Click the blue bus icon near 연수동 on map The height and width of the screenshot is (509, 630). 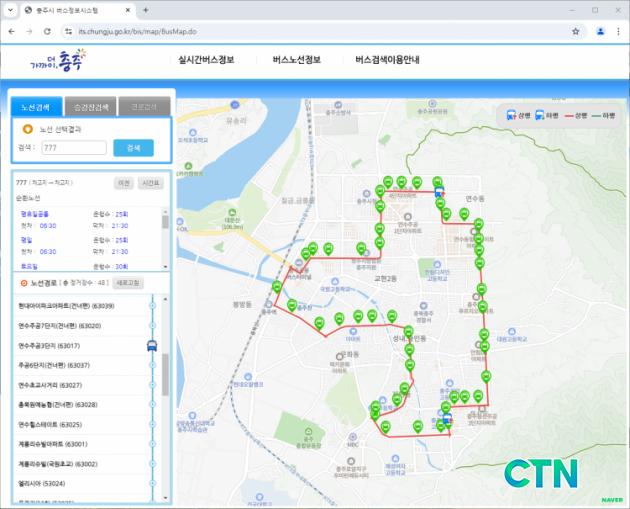point(440,192)
